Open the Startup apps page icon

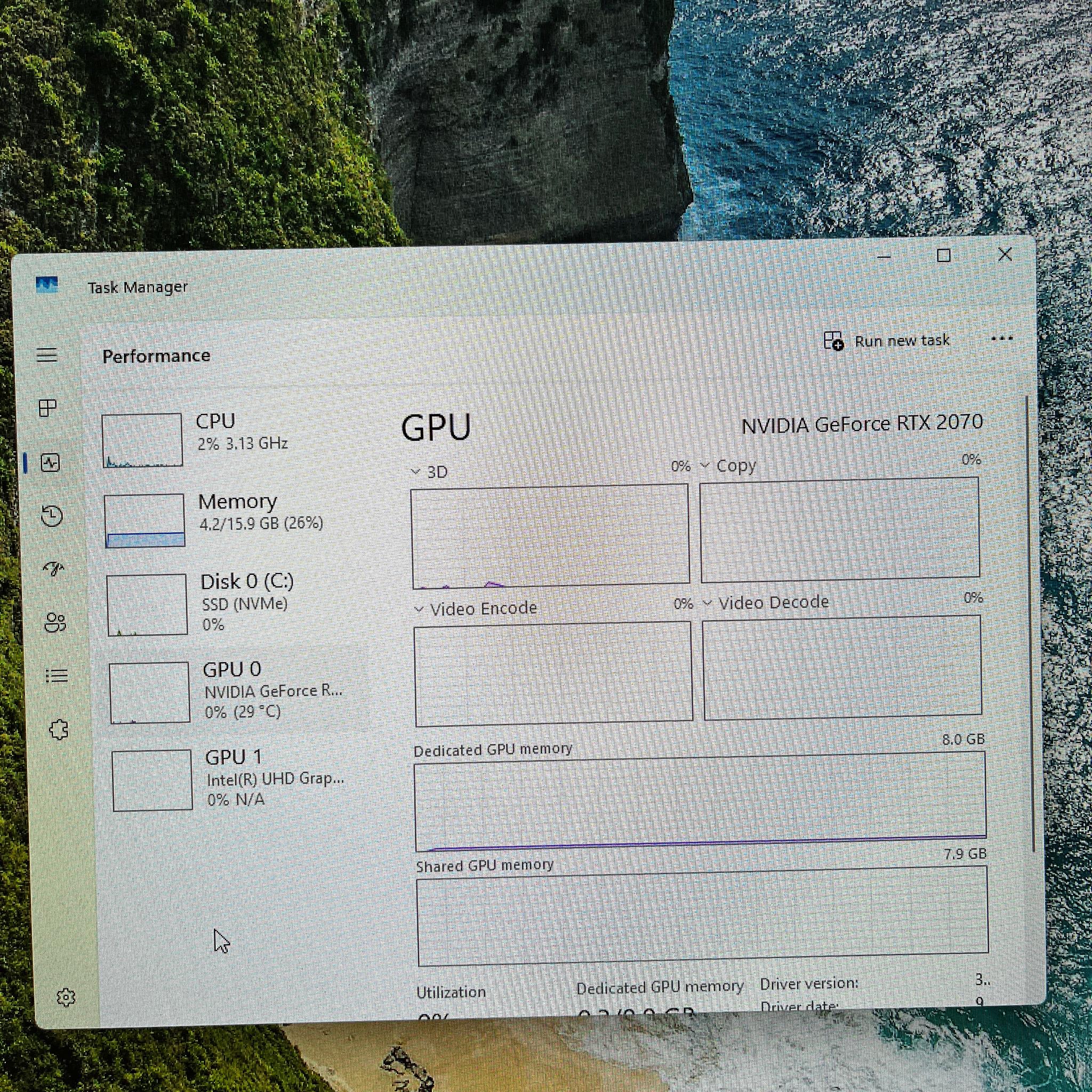click(54, 568)
